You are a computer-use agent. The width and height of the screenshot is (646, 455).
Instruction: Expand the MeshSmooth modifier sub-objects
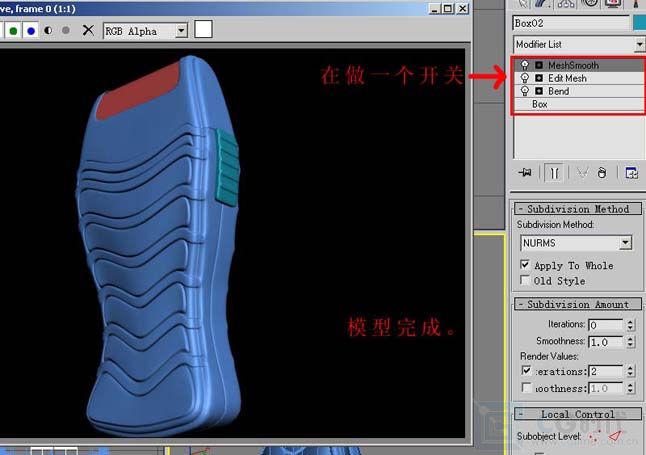coord(539,65)
